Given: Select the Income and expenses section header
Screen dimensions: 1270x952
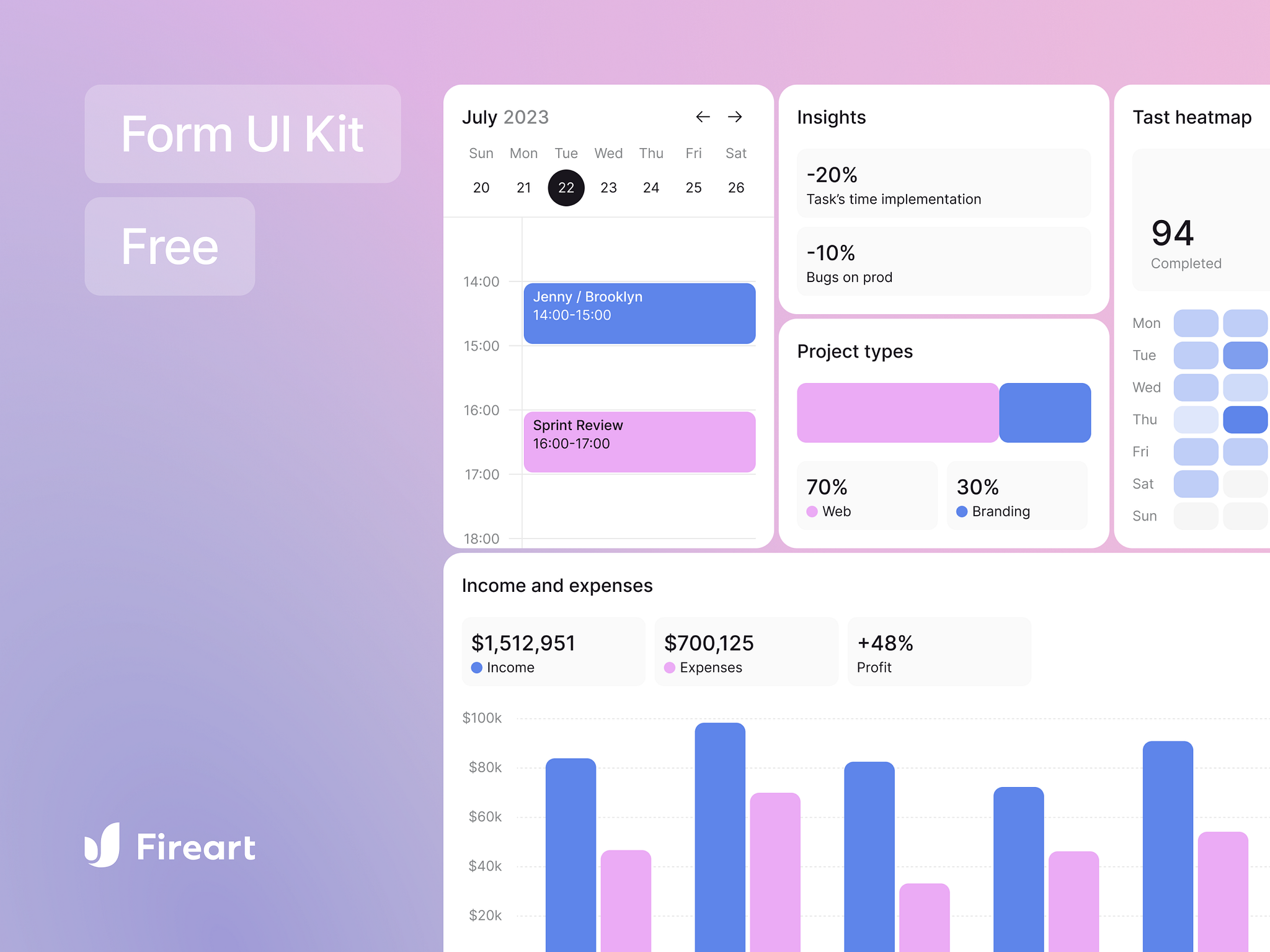Looking at the screenshot, I should tap(556, 585).
